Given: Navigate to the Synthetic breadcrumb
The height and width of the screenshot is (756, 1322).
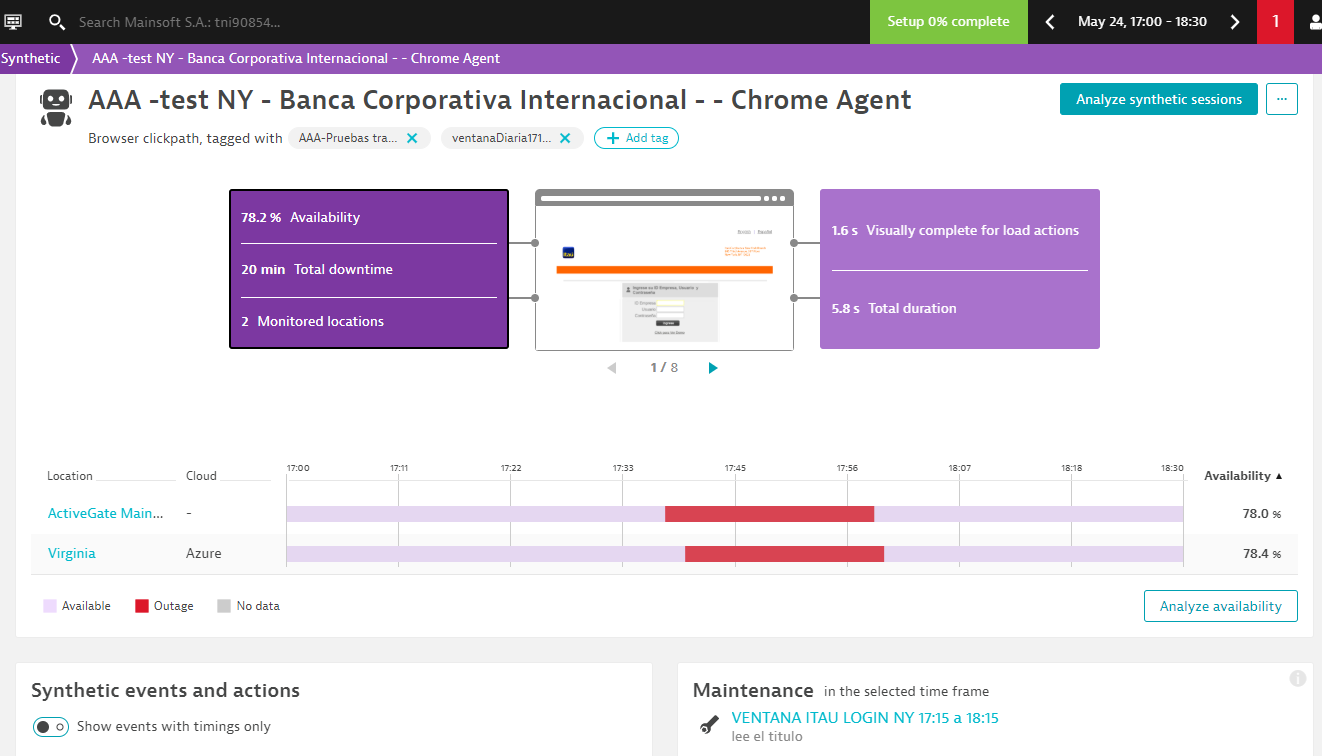Looking at the screenshot, I should [31, 58].
